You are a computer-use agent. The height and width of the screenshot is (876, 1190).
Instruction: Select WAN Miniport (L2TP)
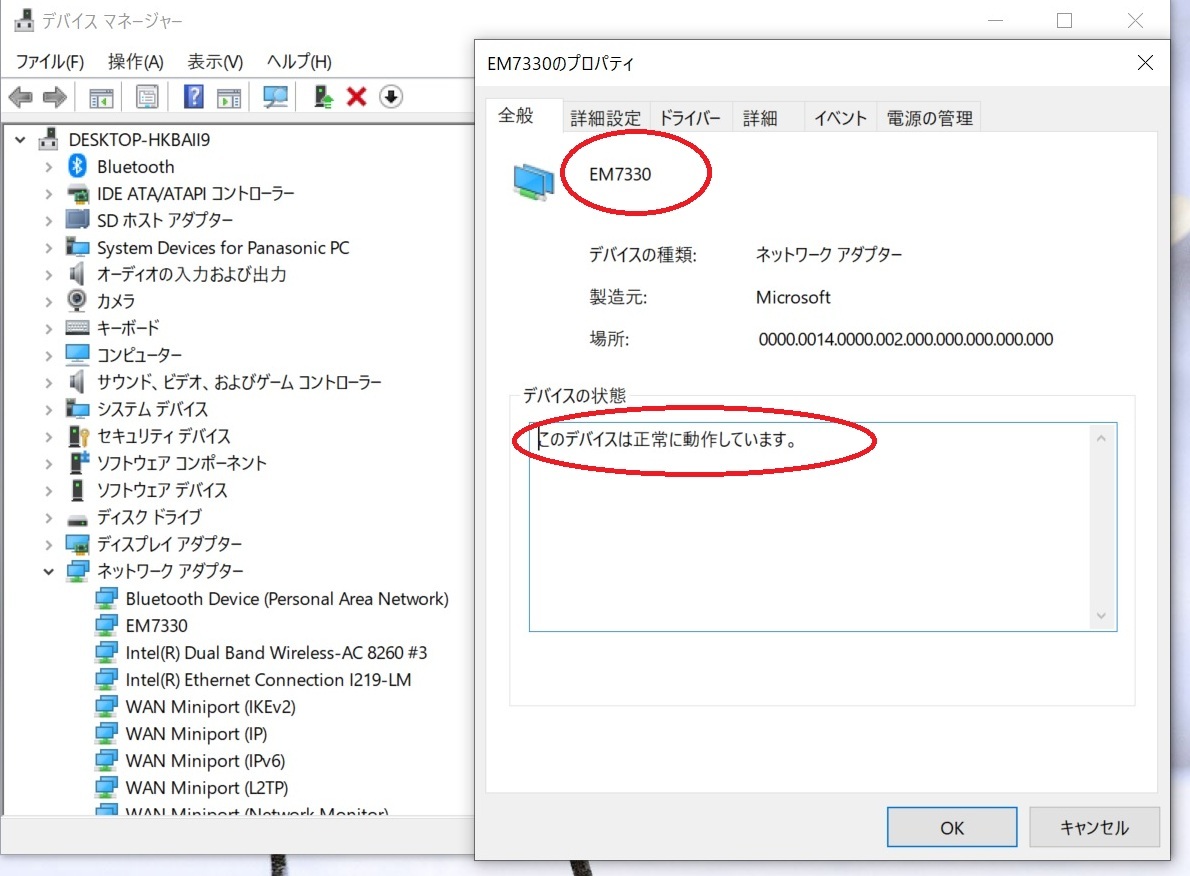click(x=206, y=788)
